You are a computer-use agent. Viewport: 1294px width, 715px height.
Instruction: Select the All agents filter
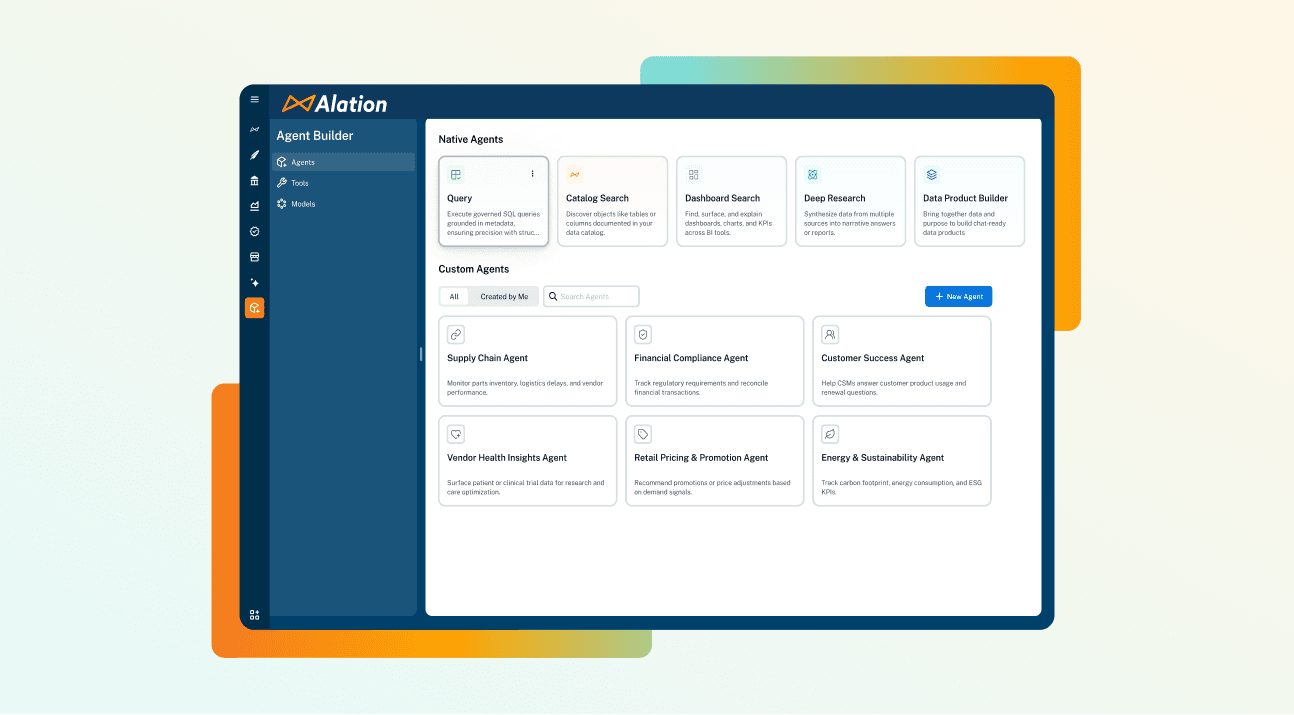tap(455, 296)
